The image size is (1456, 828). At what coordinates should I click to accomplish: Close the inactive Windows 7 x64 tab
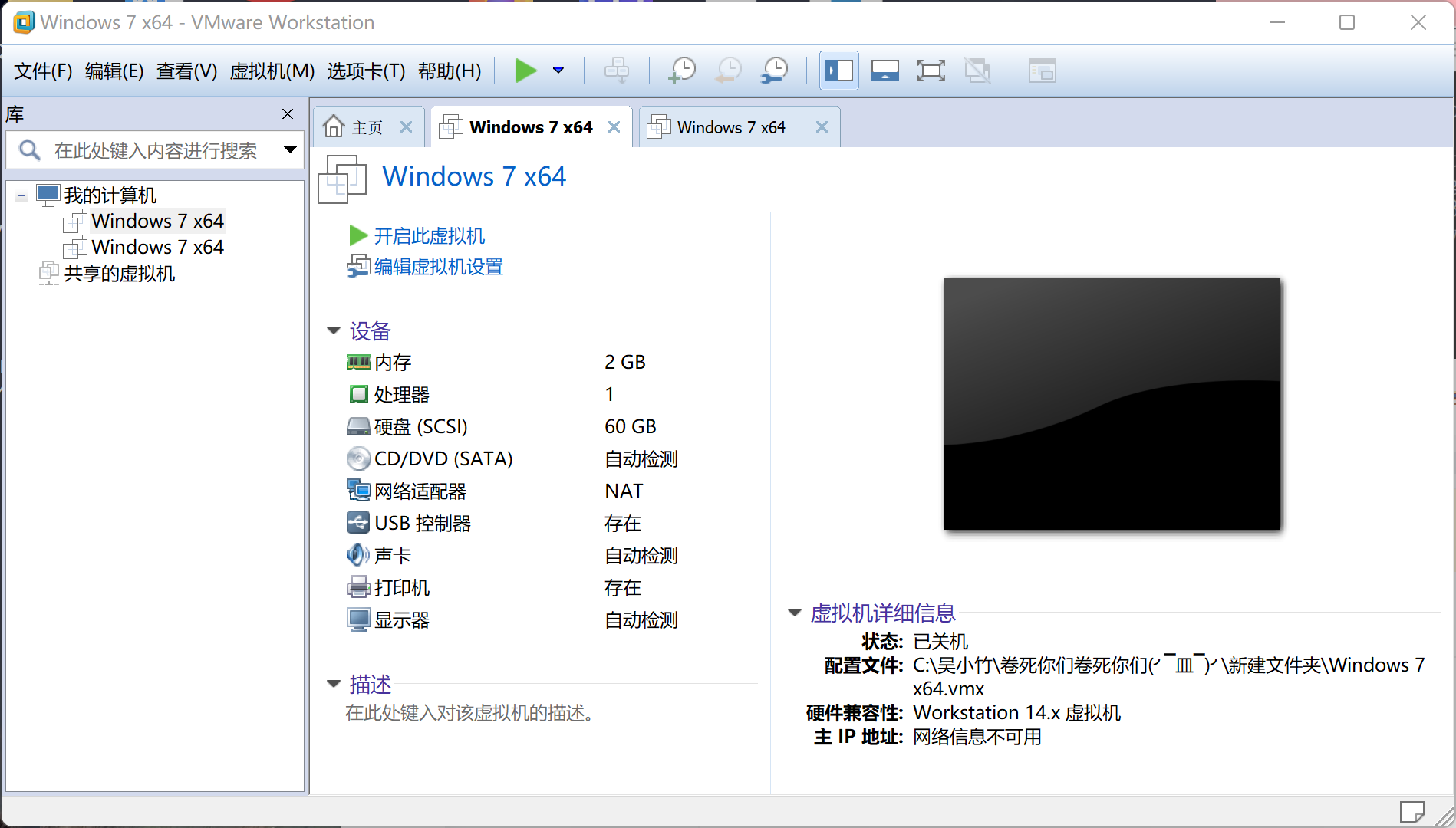[x=822, y=127]
